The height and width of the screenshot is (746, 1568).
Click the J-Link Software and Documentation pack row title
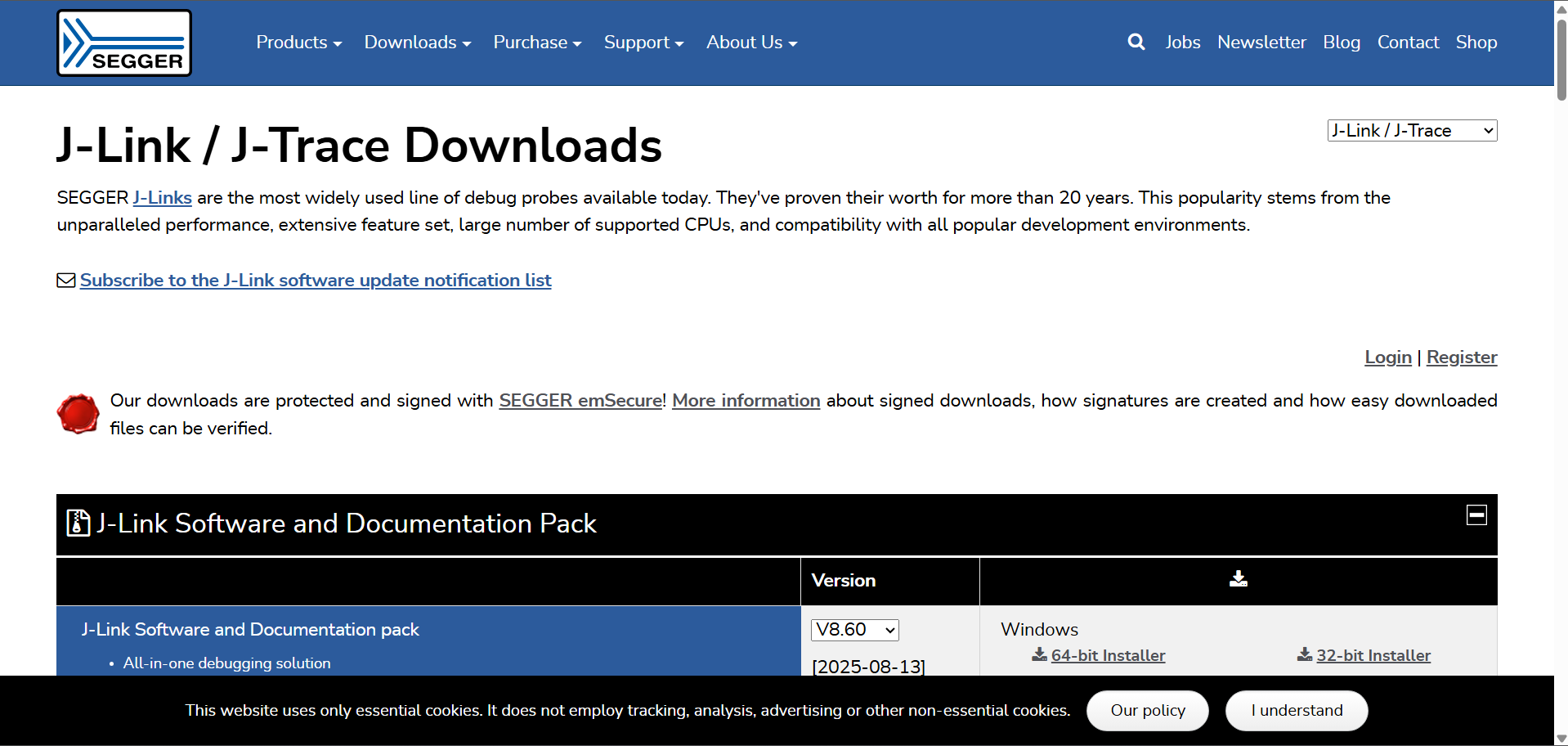[x=250, y=630]
